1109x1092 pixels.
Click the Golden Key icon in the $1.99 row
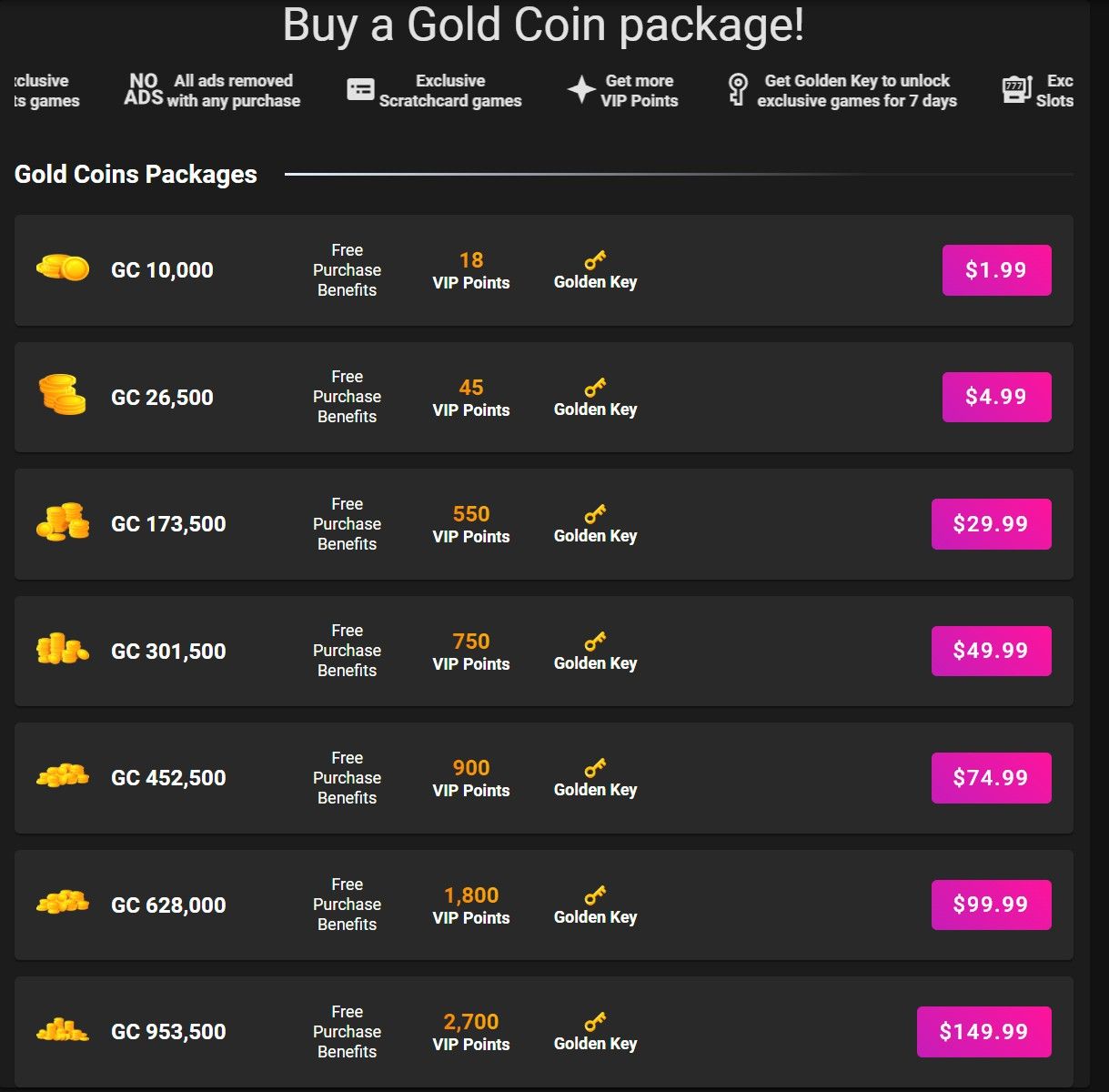coord(595,261)
